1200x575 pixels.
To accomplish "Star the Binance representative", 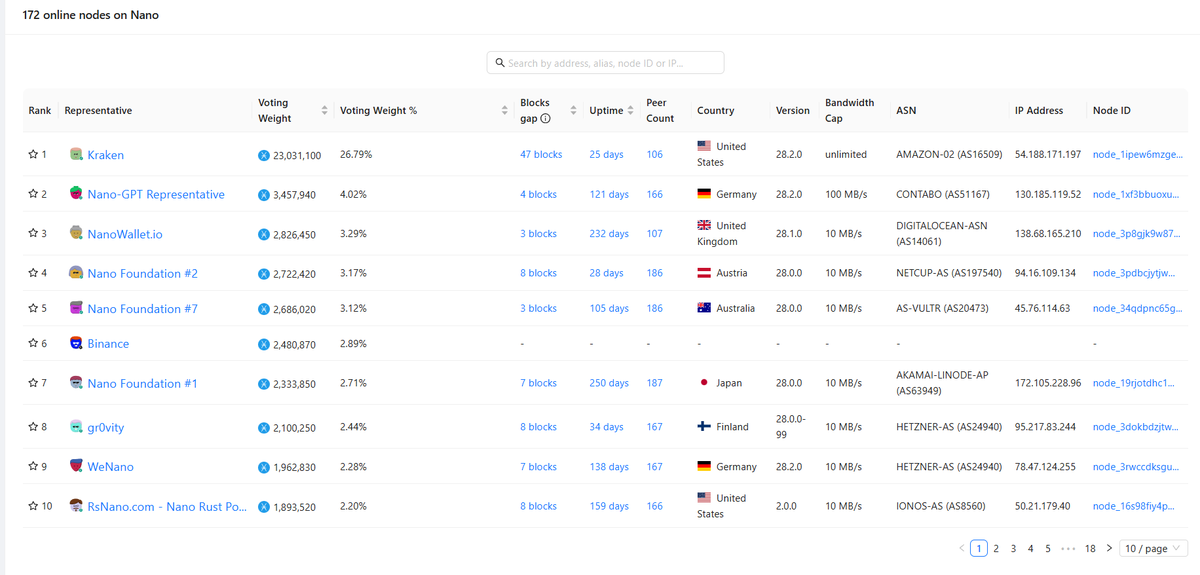I will tap(33, 343).
